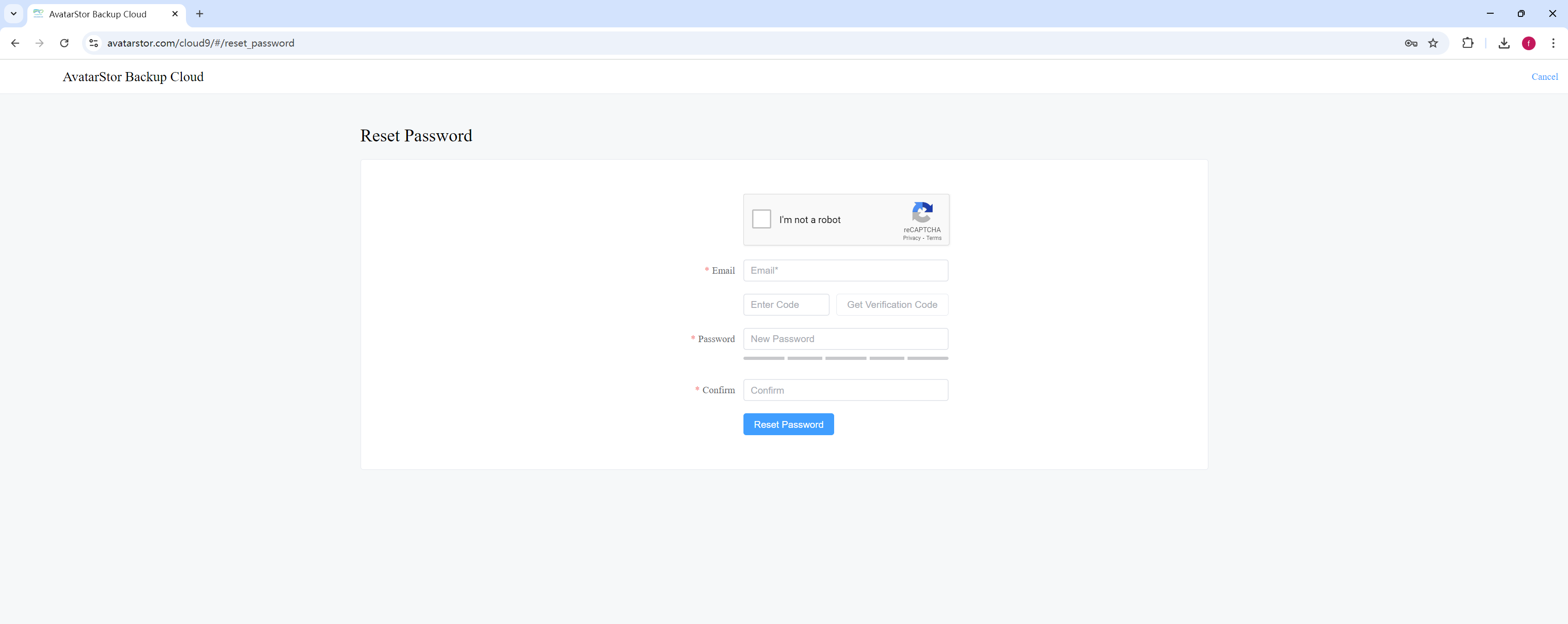The height and width of the screenshot is (624, 1568).
Task: Open the Chrome three-dot menu
Action: click(x=1553, y=43)
